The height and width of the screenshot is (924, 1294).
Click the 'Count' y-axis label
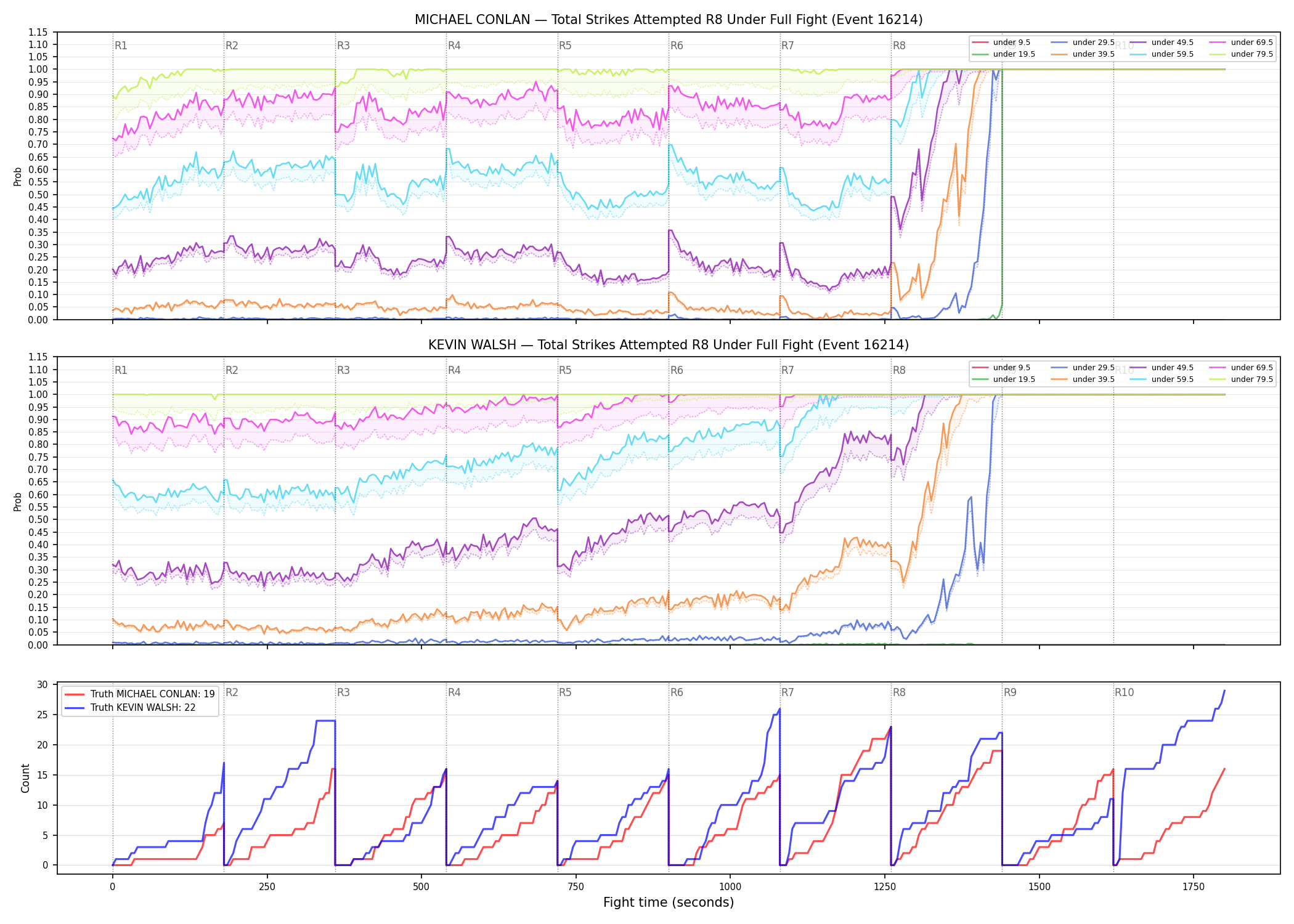25,778
